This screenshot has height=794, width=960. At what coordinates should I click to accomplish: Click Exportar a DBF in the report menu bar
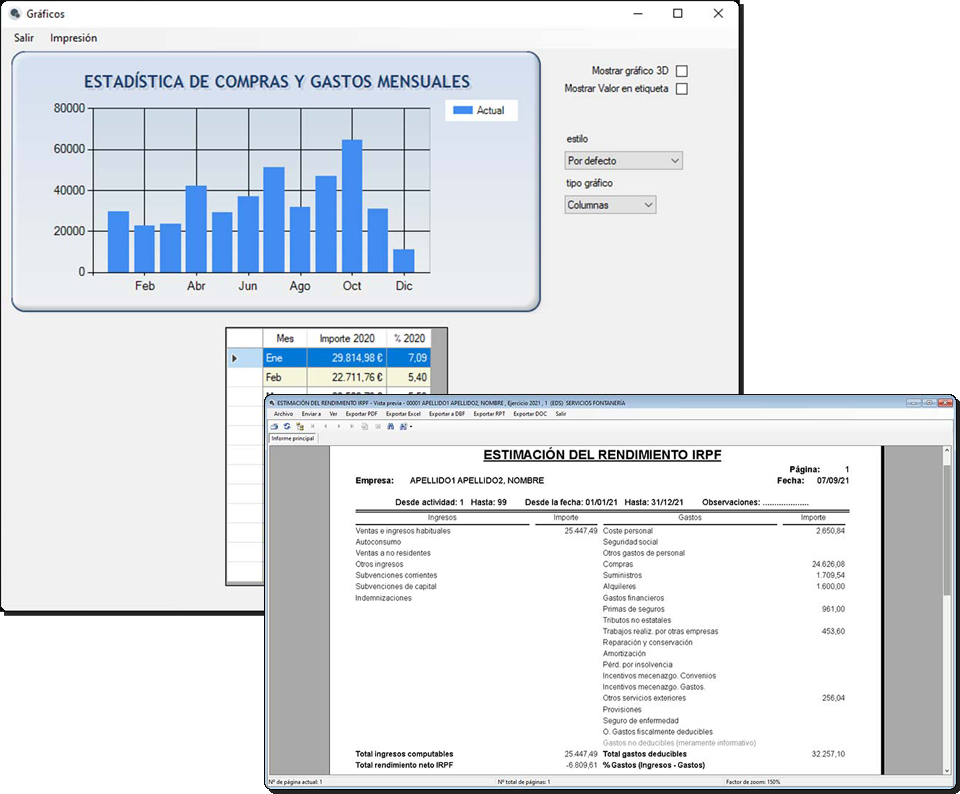click(447, 414)
